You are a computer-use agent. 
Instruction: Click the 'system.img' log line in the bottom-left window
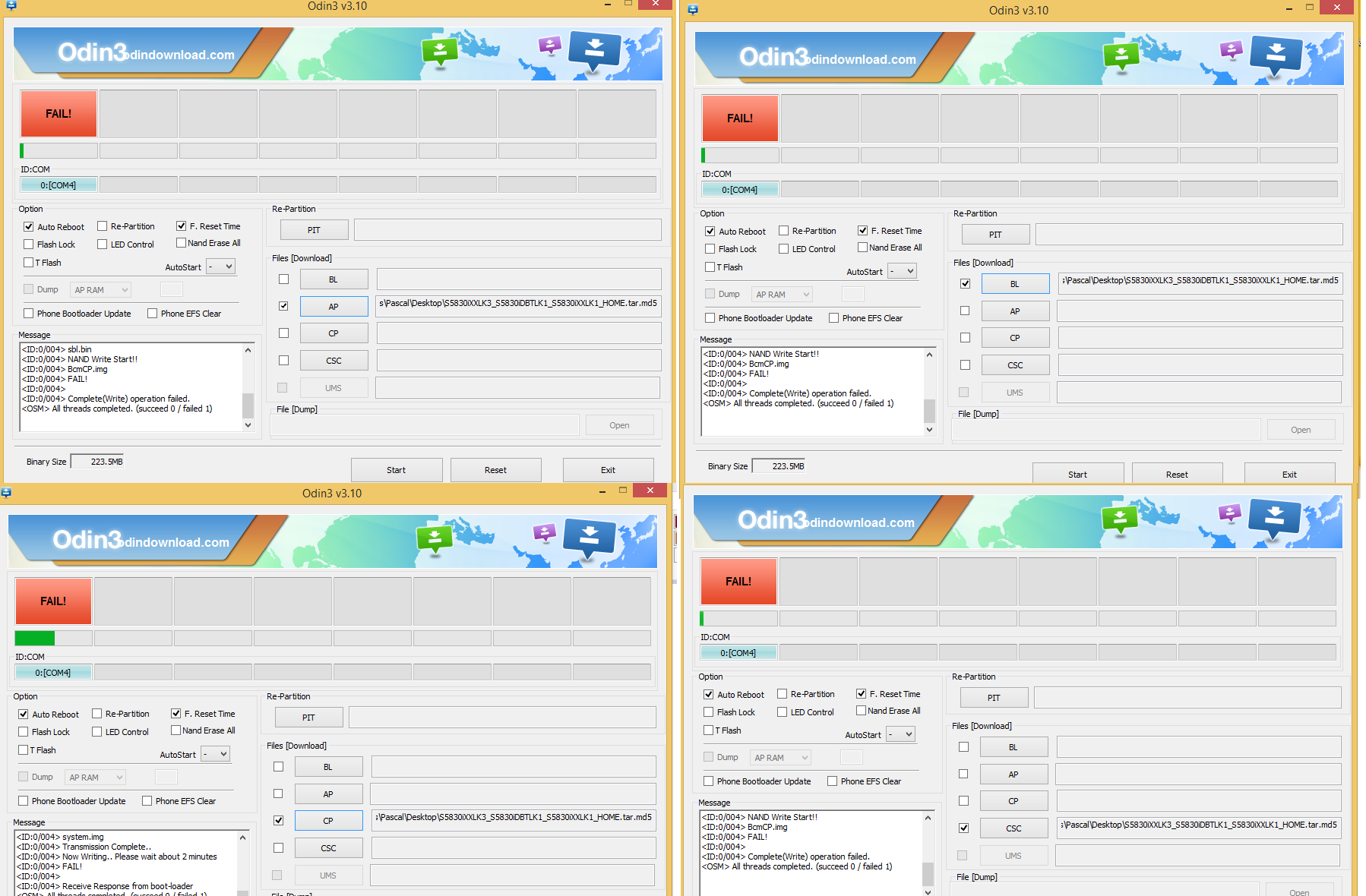[60, 837]
